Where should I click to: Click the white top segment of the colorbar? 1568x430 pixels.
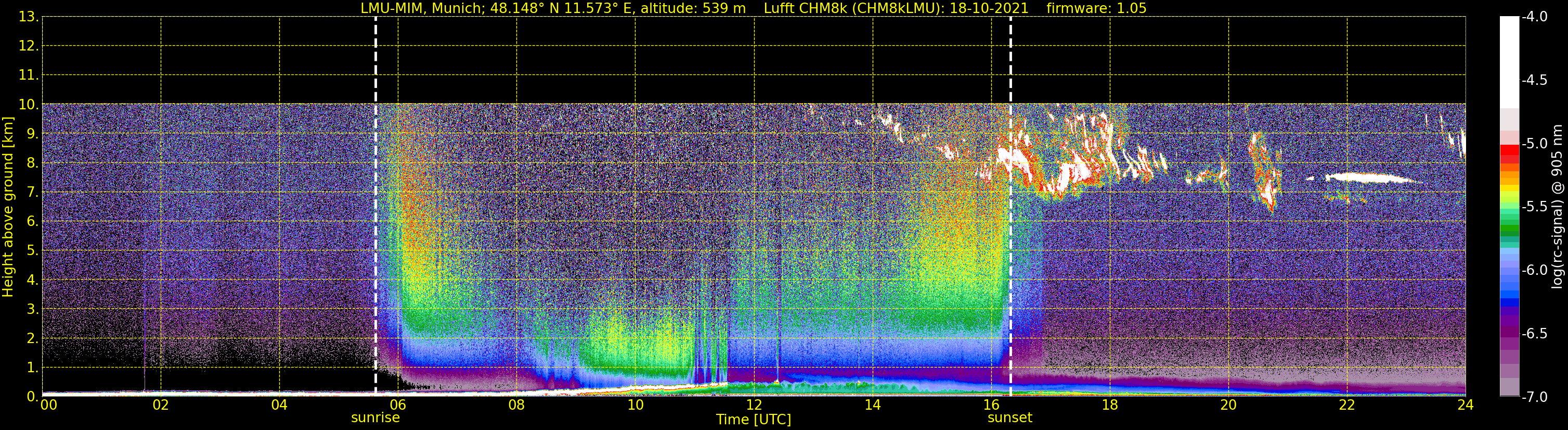coord(1510,63)
